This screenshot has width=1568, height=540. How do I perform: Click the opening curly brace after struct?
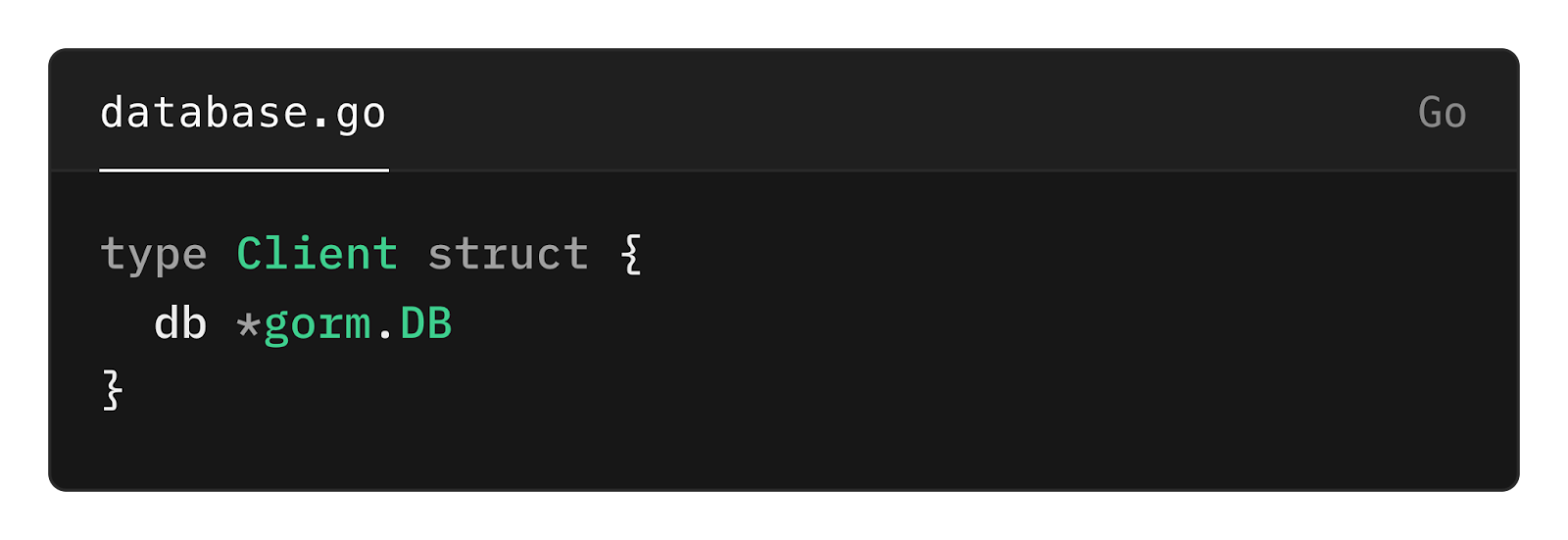pyautogui.click(x=631, y=254)
